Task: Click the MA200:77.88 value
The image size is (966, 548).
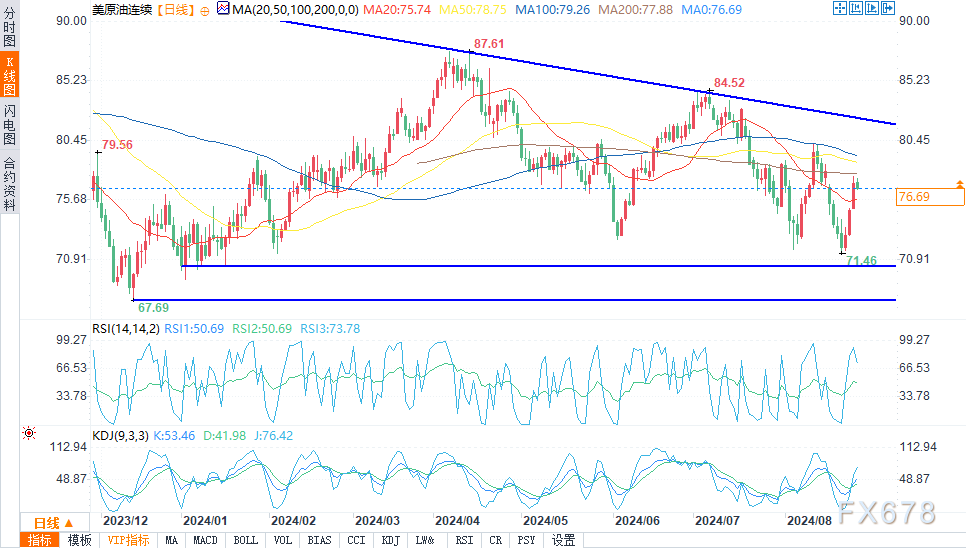Action: [x=636, y=10]
